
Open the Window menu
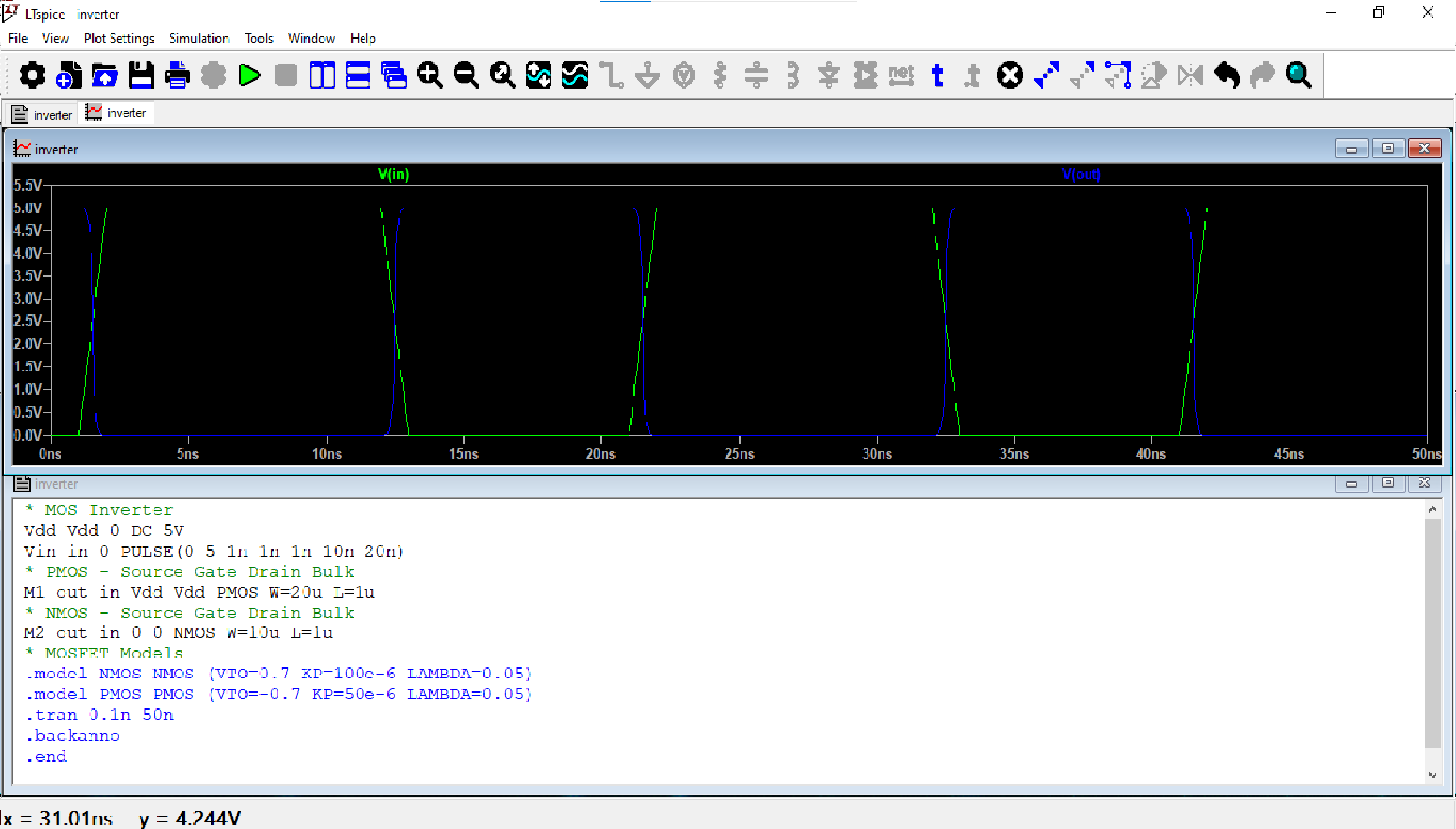[x=312, y=39]
